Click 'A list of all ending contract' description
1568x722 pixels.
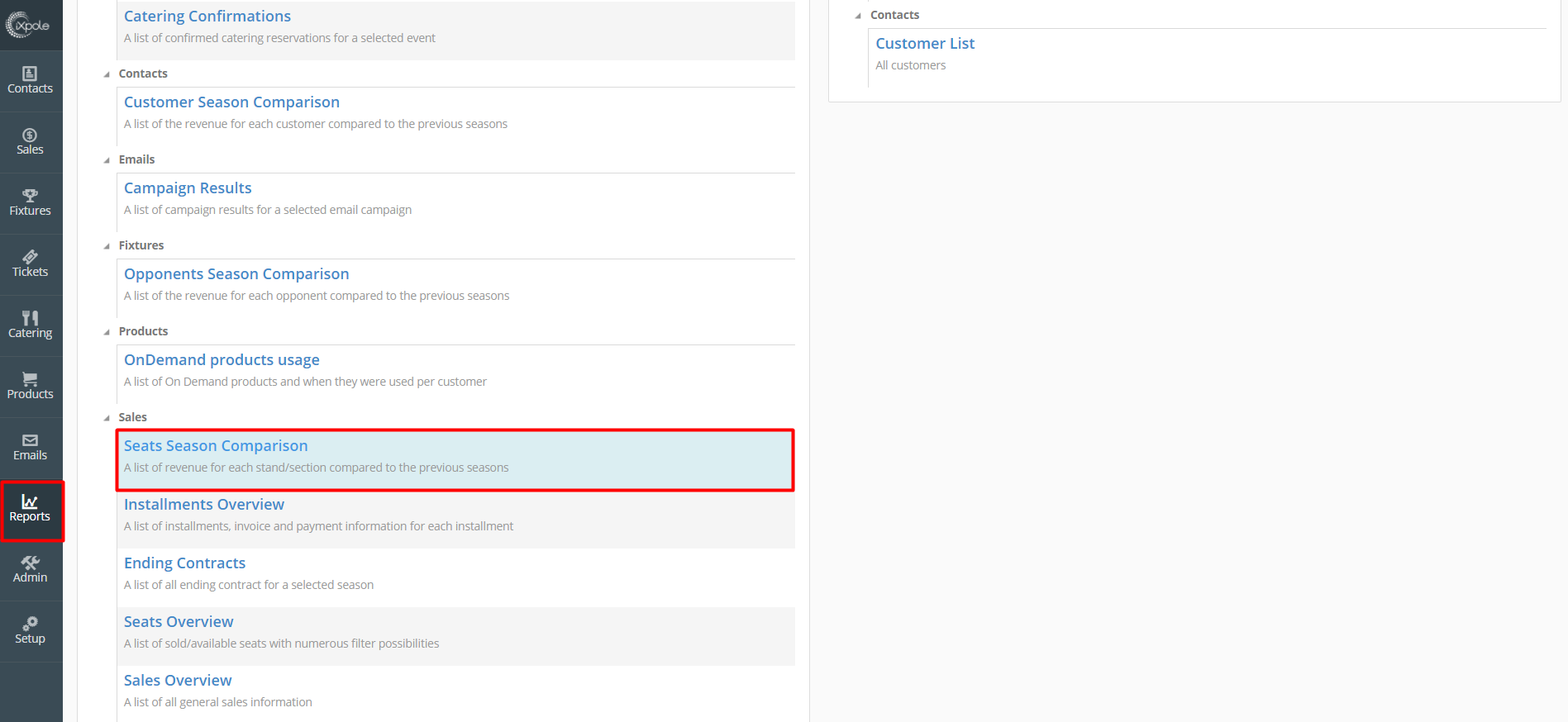tap(249, 585)
